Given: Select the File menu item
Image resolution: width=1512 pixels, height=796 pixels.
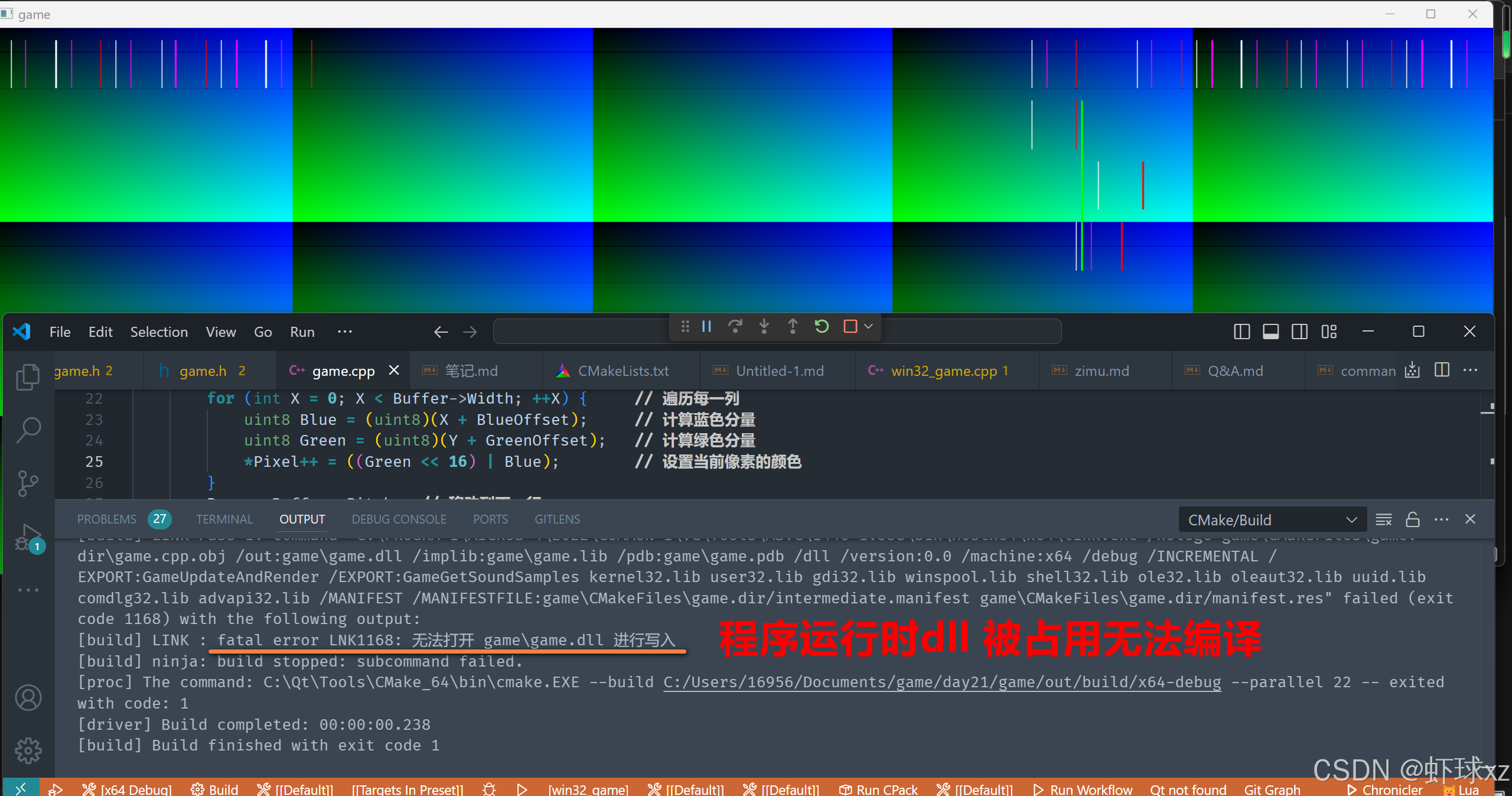Looking at the screenshot, I should click(59, 331).
